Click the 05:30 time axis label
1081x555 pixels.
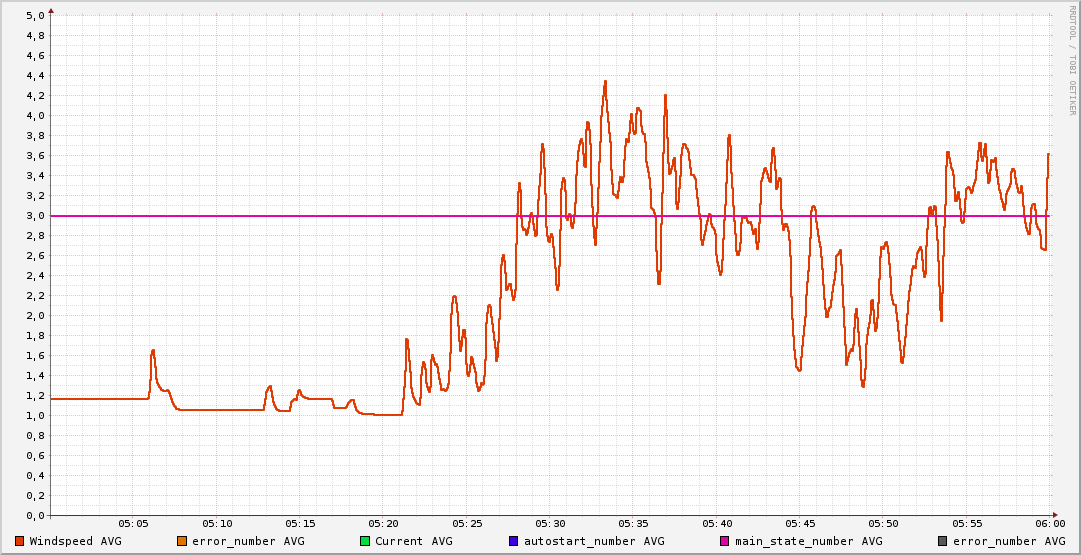pyautogui.click(x=550, y=523)
